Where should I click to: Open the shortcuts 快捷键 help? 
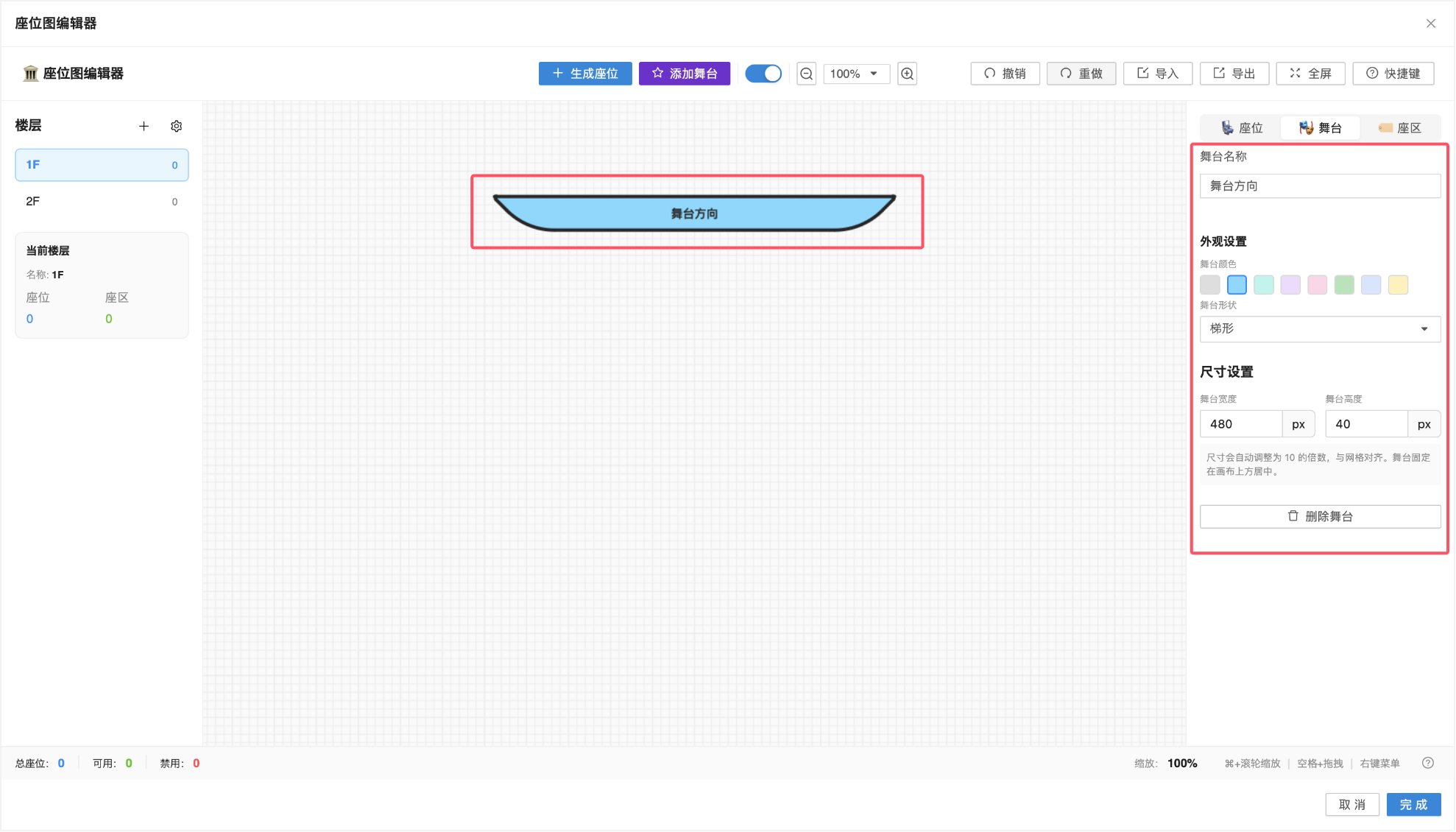point(1393,74)
